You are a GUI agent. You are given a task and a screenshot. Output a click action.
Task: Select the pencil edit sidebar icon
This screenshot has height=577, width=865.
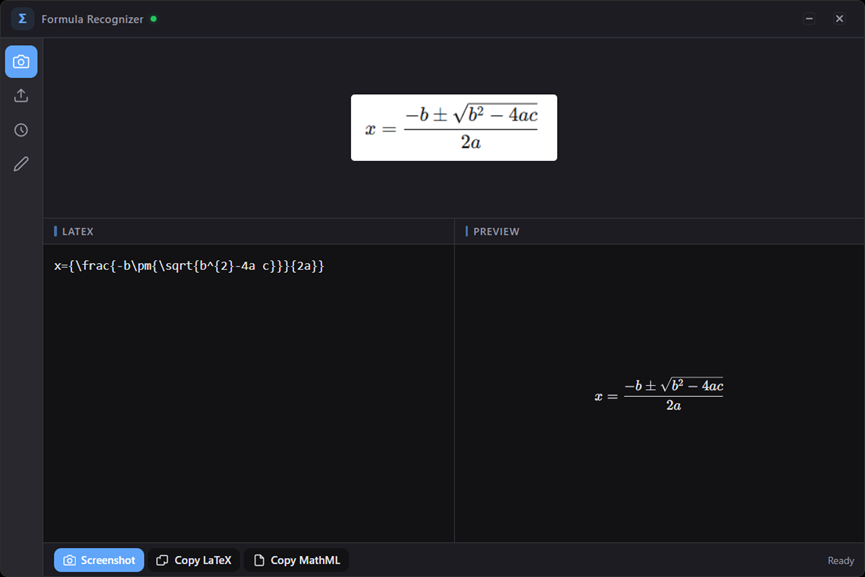(21, 164)
